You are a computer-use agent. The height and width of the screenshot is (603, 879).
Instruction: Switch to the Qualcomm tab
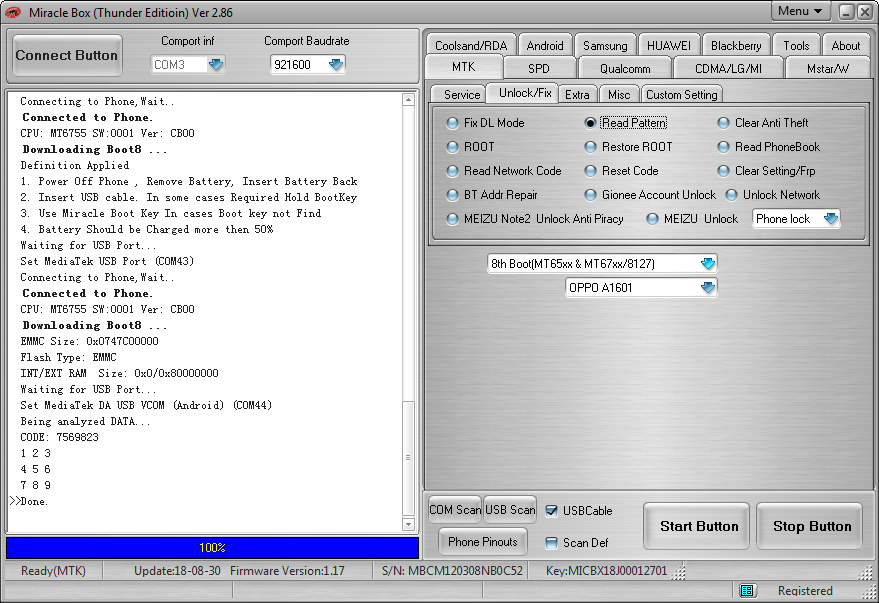(625, 68)
